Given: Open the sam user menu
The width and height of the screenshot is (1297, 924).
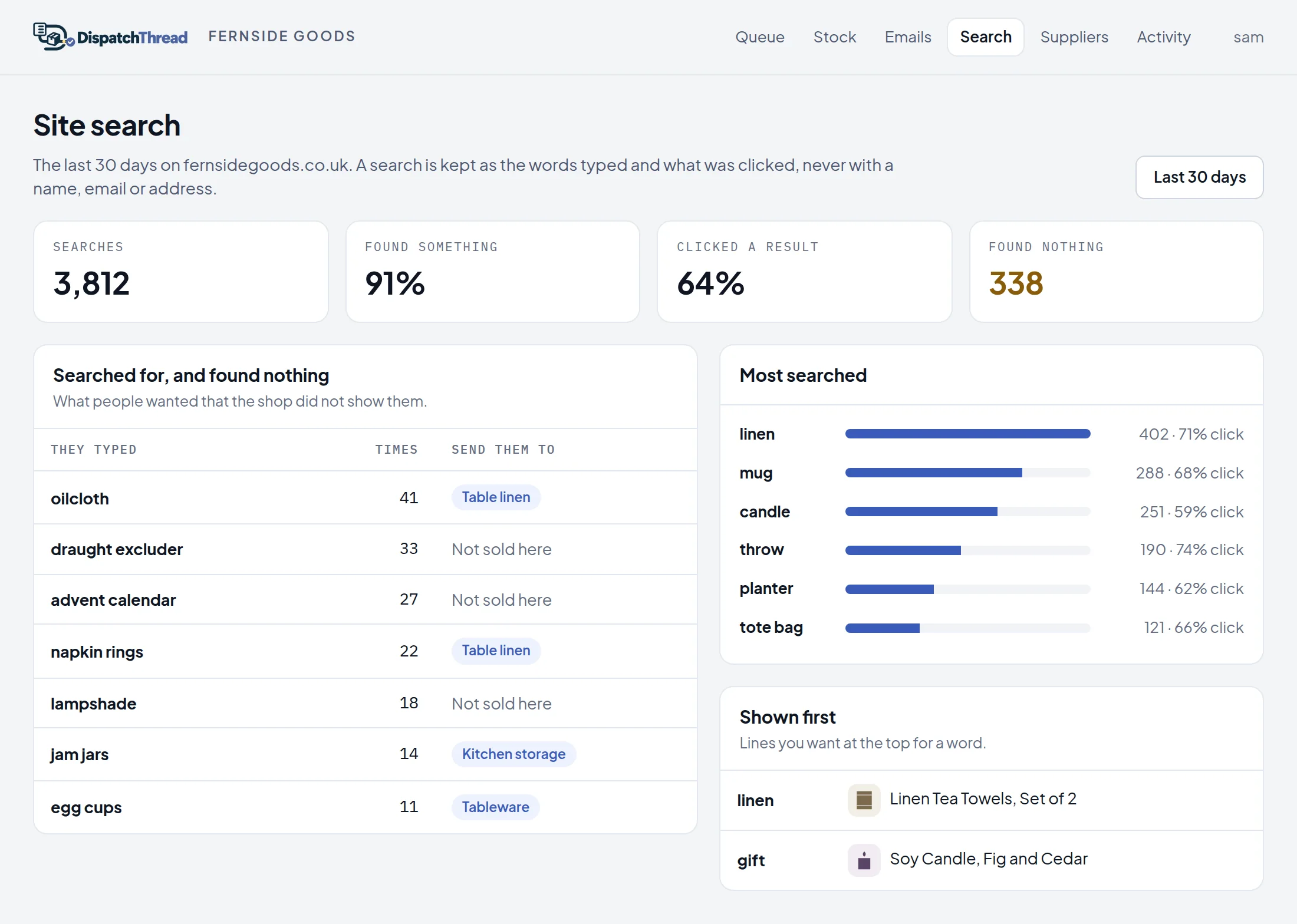Looking at the screenshot, I should click(x=1248, y=37).
